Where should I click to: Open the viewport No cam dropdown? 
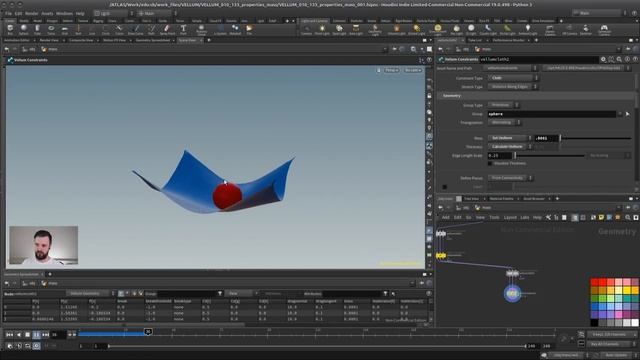pyautogui.click(x=413, y=70)
